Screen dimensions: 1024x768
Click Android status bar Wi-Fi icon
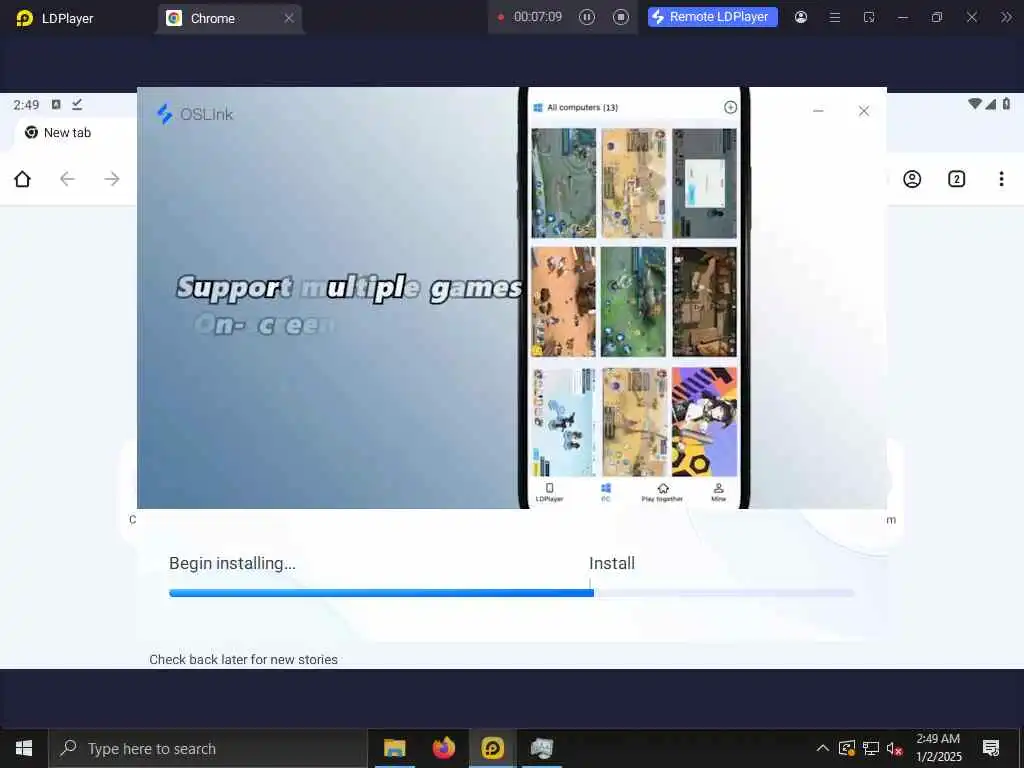(974, 104)
